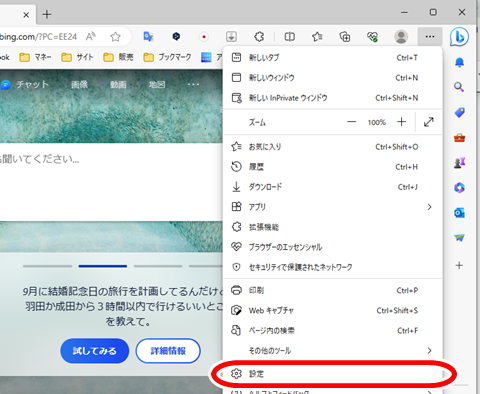The width and height of the screenshot is (480, 394).
Task: Choose ページ内の検索 from the menu
Action: [333, 330]
